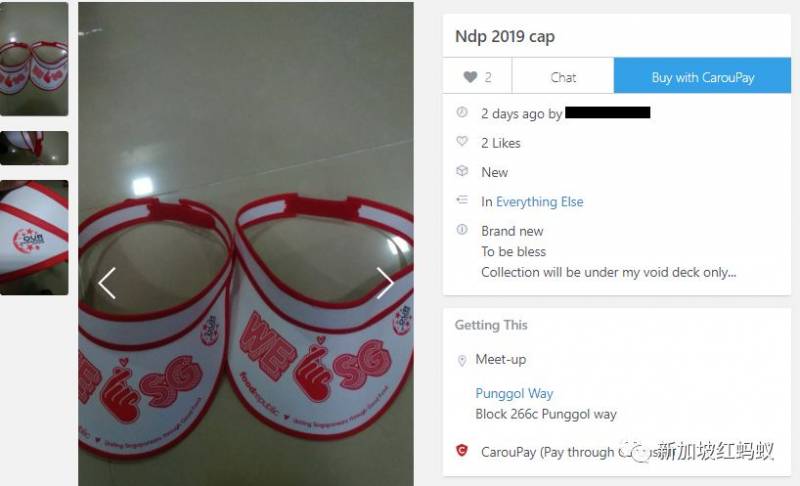Click the box condition icon beside New
800x486 pixels.
click(462, 171)
